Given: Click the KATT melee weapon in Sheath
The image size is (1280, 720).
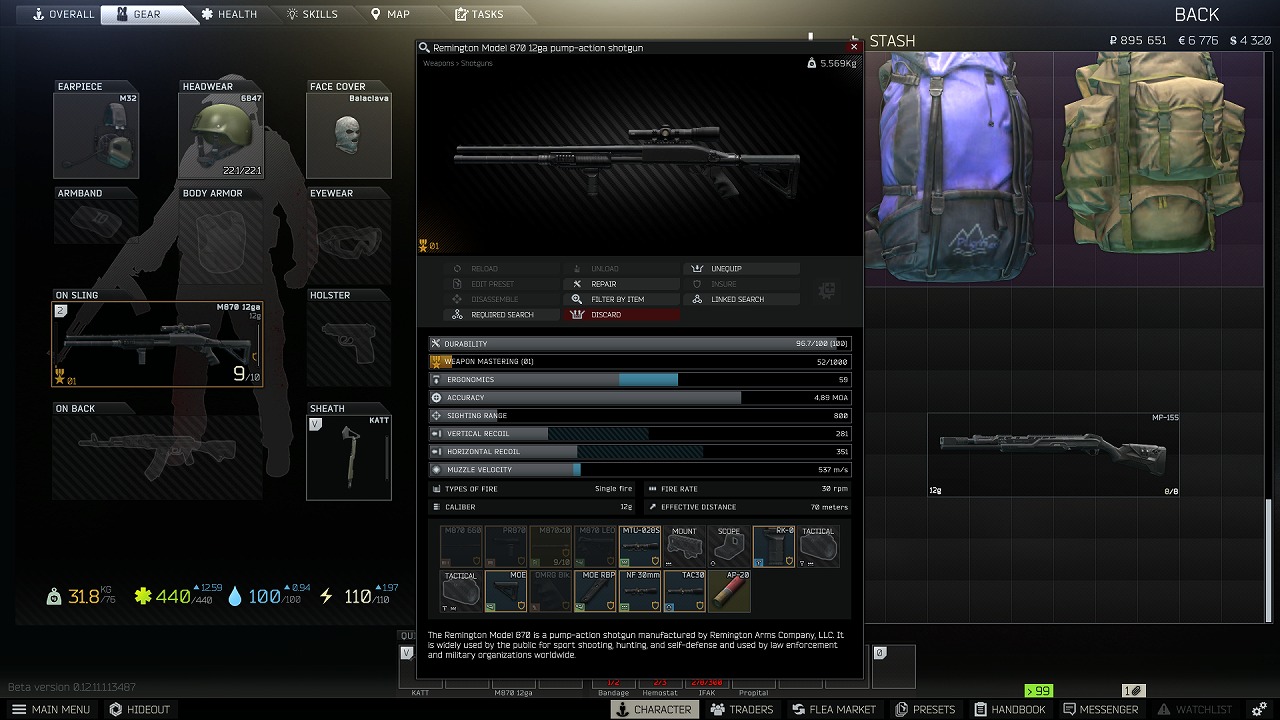Looking at the screenshot, I should click(x=348, y=457).
